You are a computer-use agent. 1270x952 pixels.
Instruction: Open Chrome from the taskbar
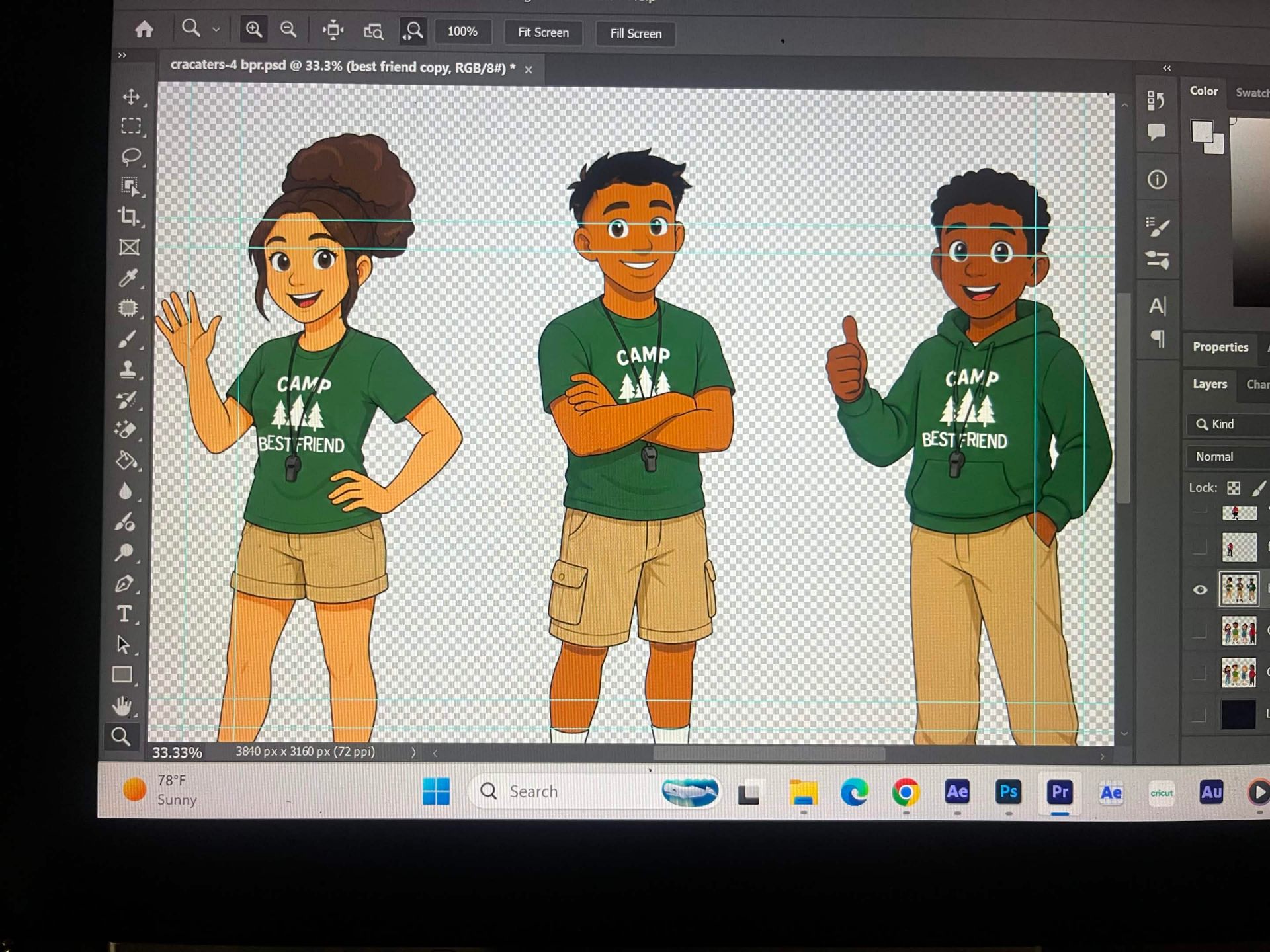(906, 792)
